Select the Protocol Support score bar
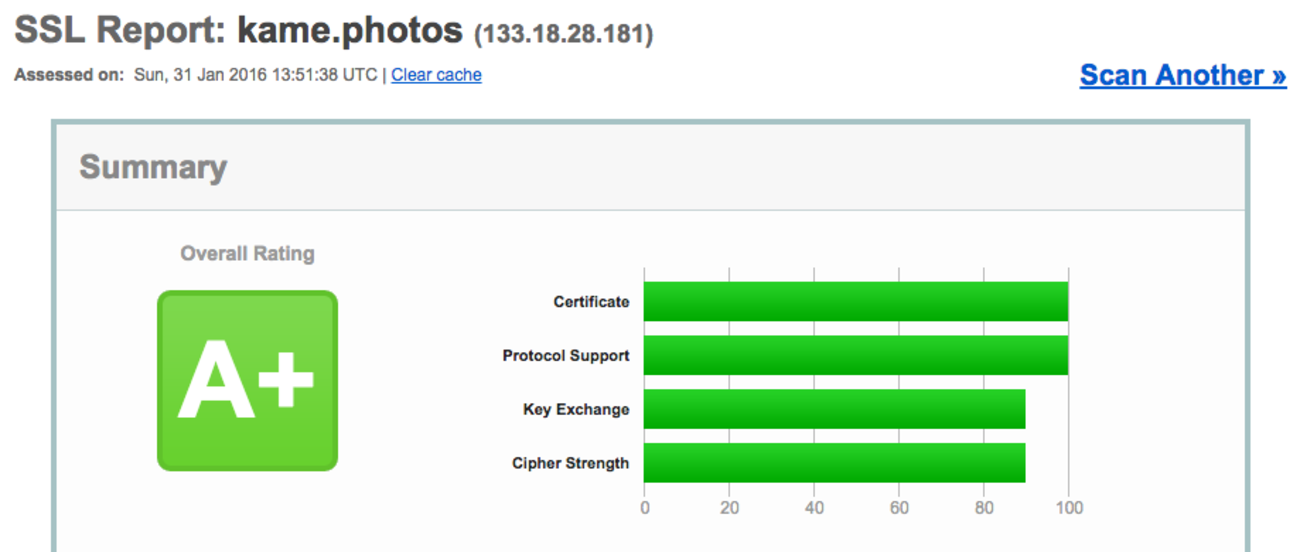1300x552 pixels. (855, 355)
